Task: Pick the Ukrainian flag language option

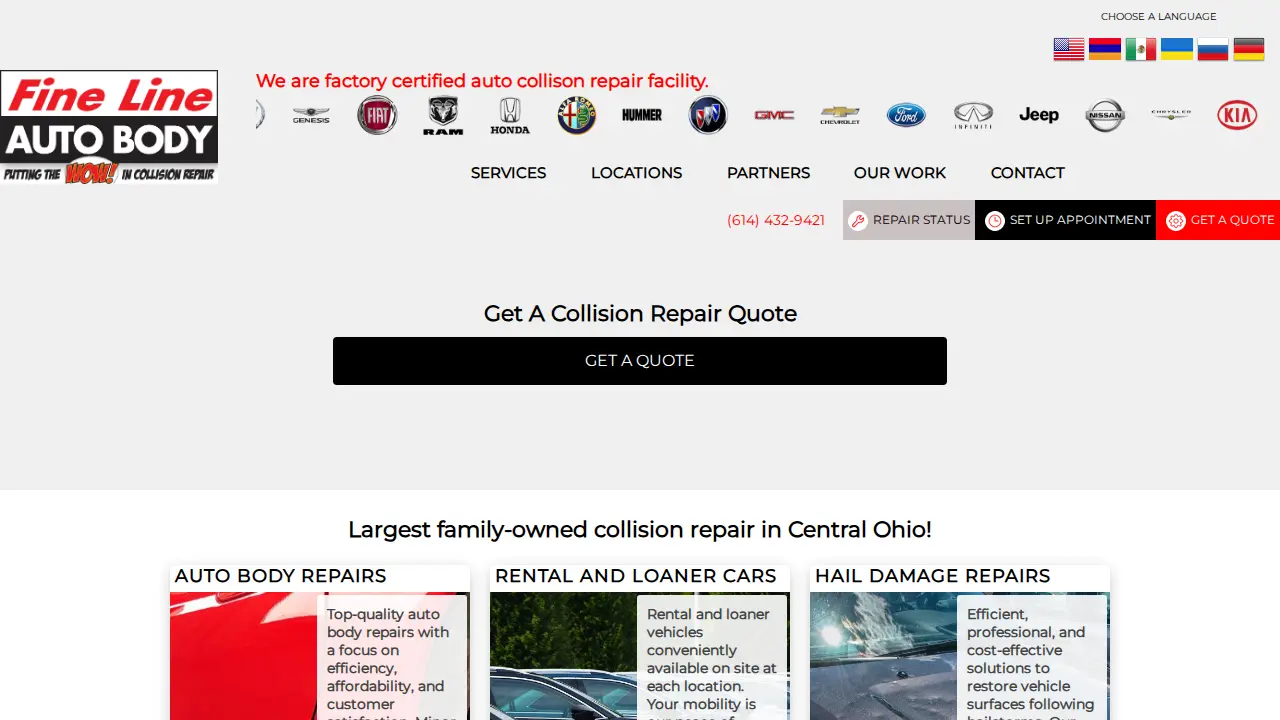Action: click(1177, 49)
